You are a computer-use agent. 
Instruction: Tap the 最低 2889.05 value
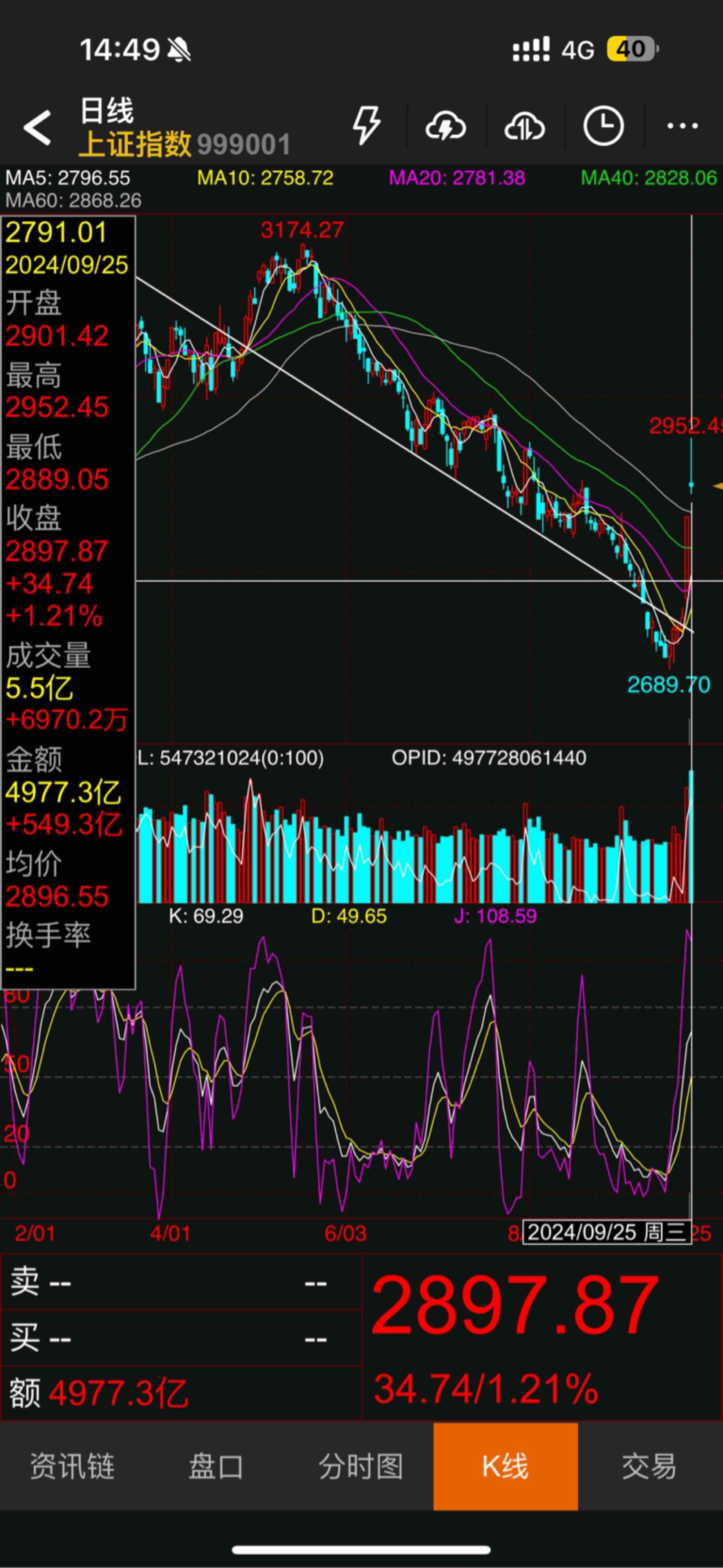click(x=57, y=480)
